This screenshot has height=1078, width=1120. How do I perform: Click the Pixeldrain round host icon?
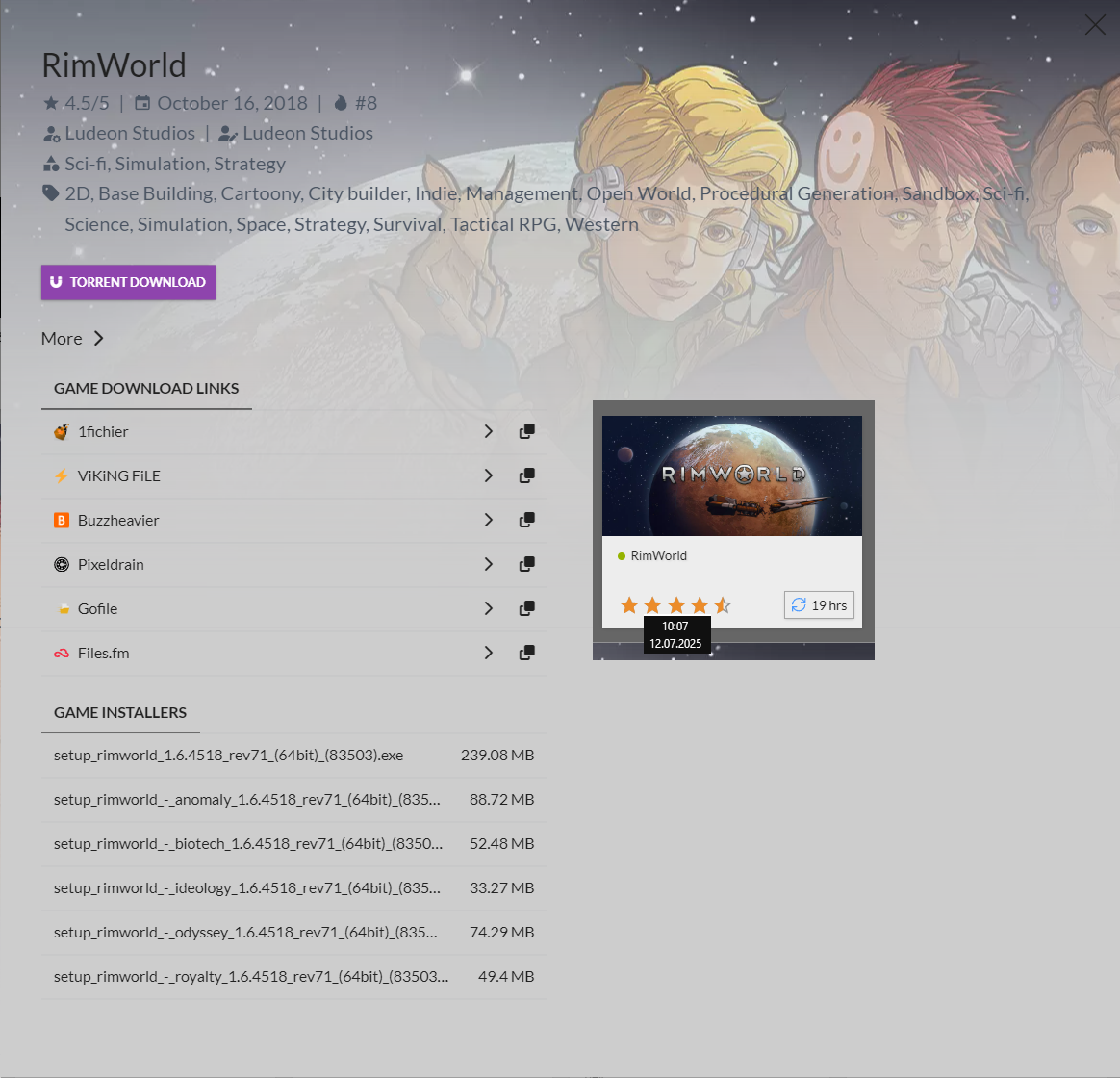point(62,564)
